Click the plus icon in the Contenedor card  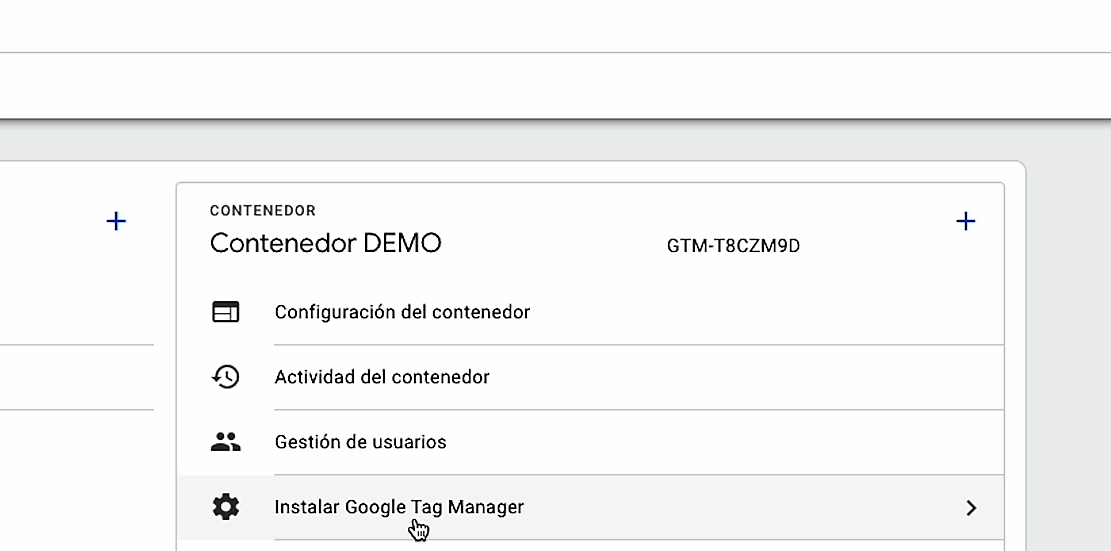965,221
